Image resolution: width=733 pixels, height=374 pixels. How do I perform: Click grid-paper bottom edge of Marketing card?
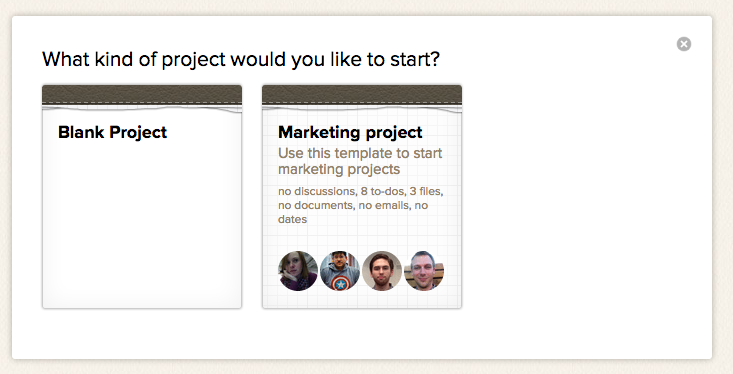pos(362,302)
